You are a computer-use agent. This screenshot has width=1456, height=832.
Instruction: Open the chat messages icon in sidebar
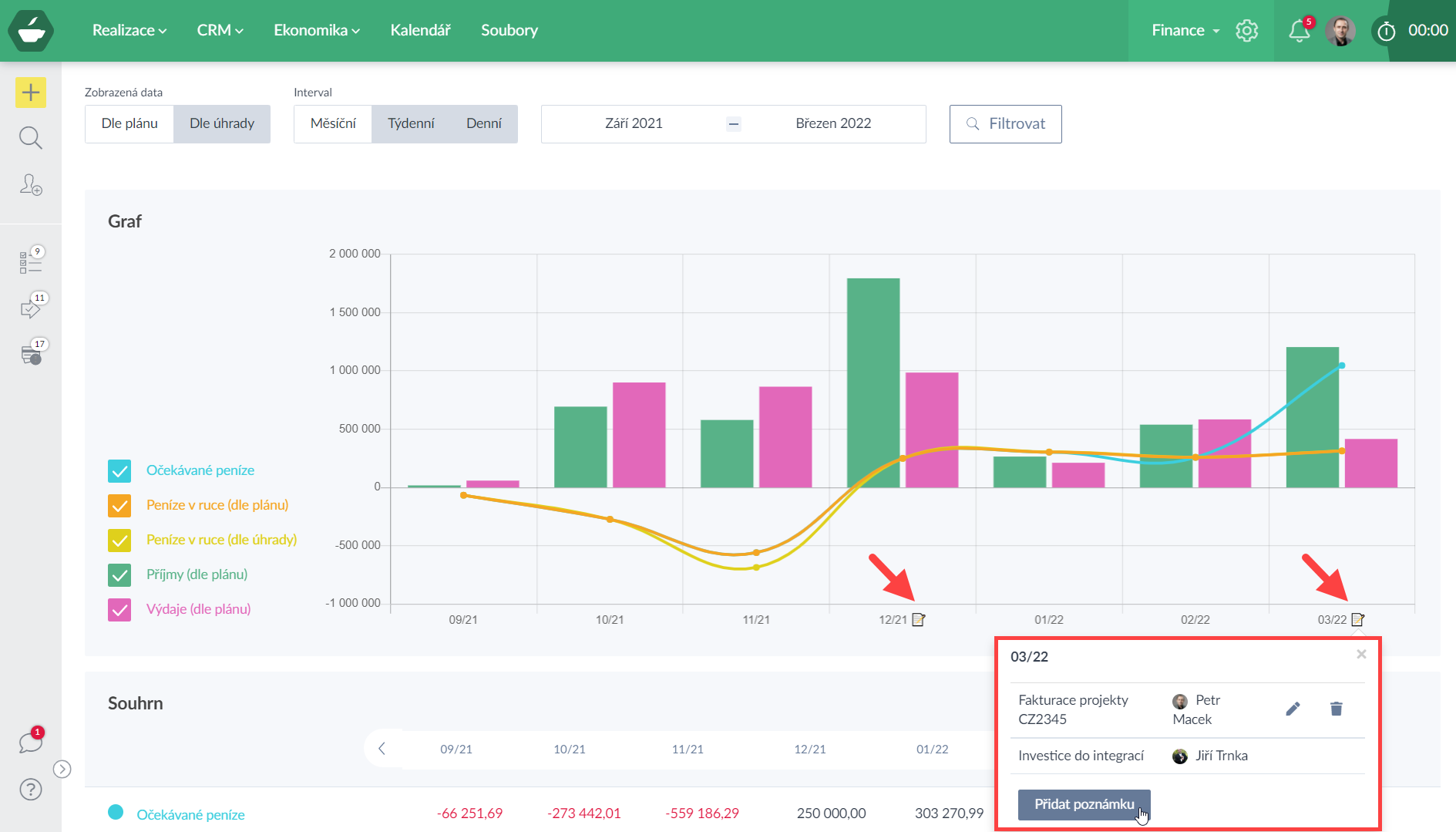[x=31, y=743]
